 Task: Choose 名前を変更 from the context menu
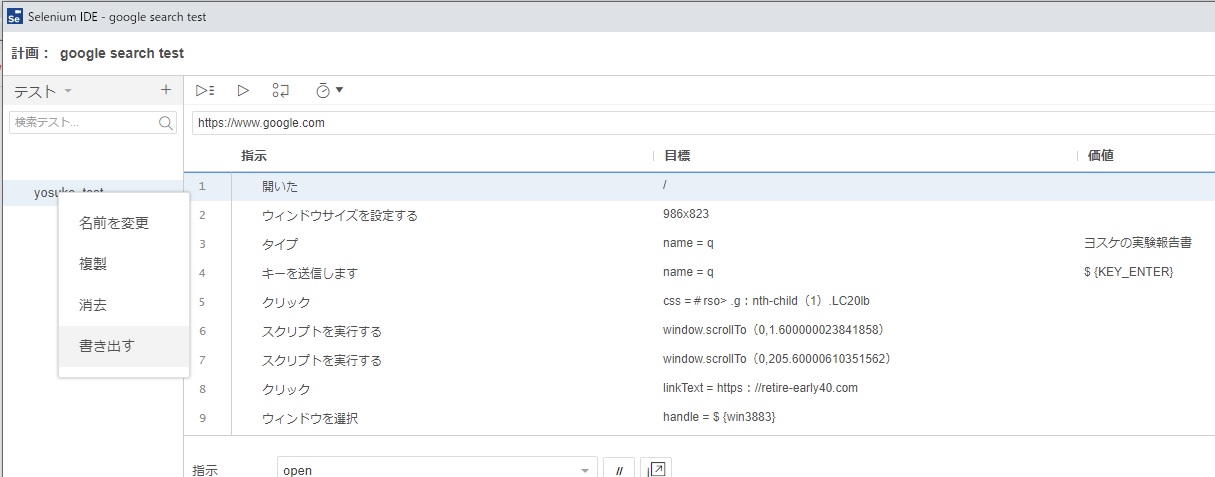click(114, 223)
